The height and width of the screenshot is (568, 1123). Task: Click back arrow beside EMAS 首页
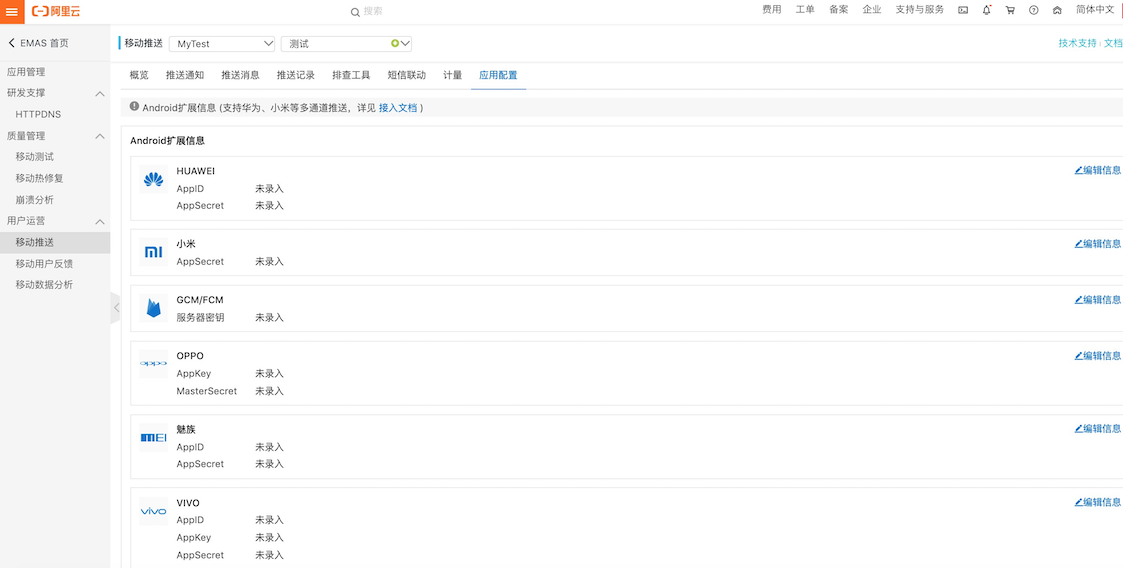coord(11,43)
